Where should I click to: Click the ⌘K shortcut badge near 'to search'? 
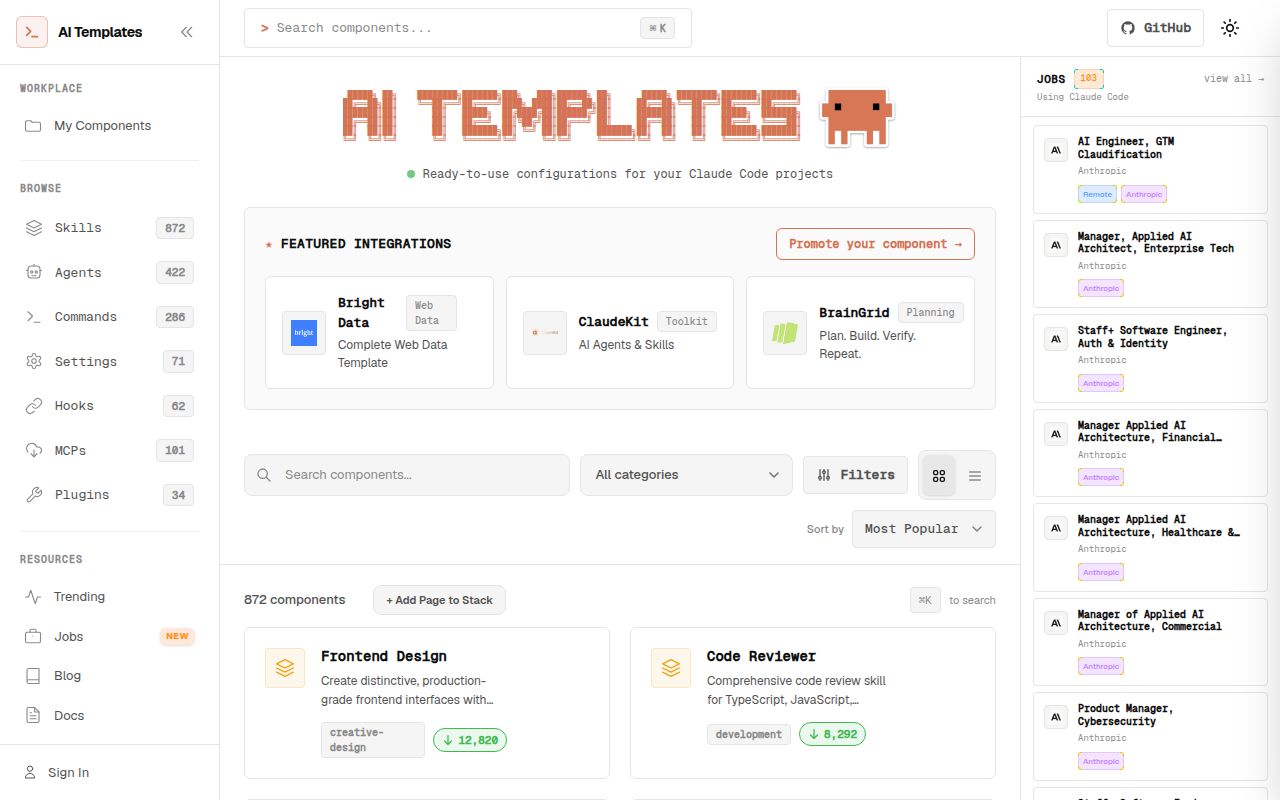coord(926,600)
